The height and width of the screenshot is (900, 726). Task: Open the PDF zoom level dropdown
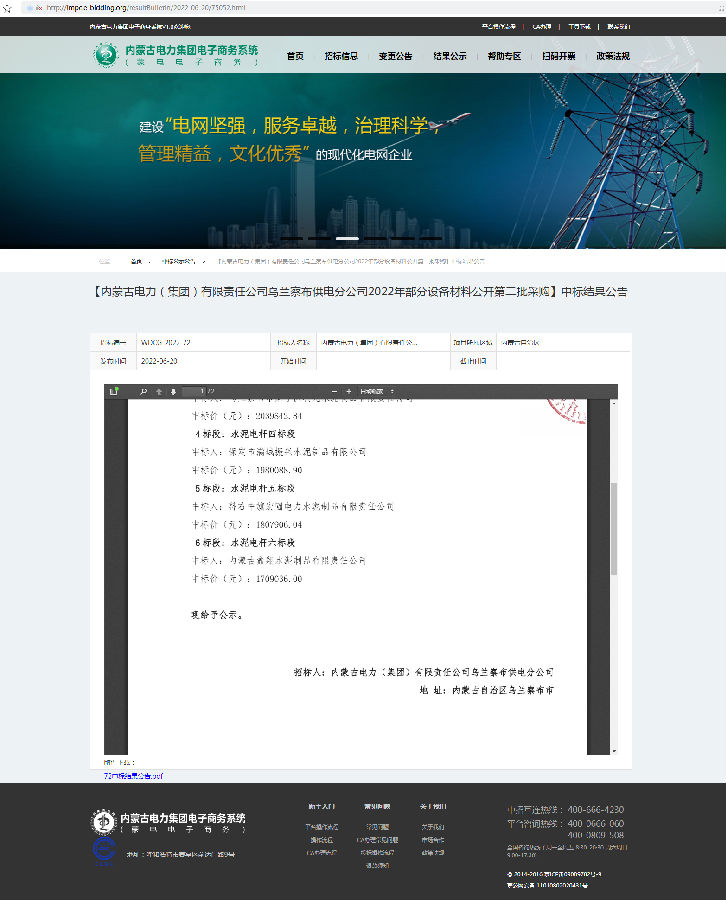pos(378,391)
